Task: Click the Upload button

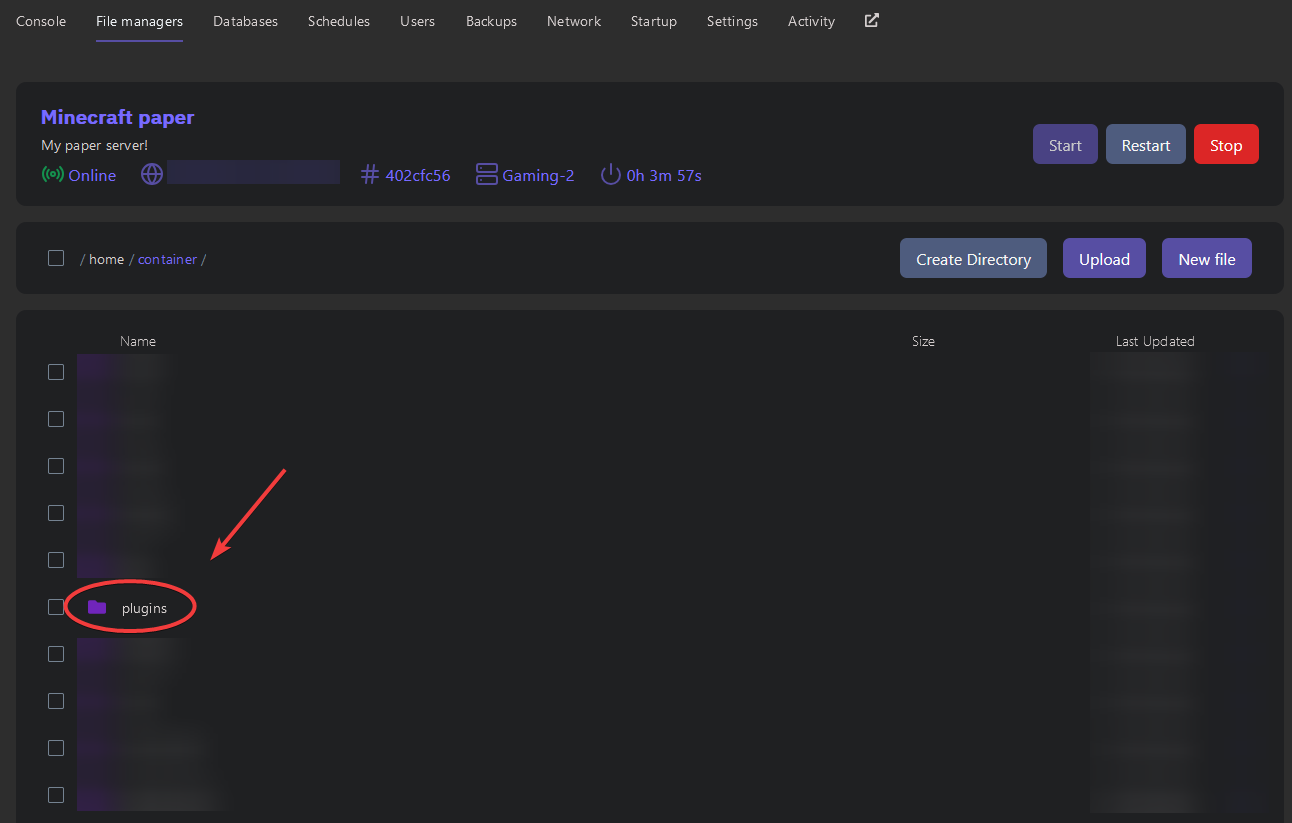Action: coord(1104,258)
